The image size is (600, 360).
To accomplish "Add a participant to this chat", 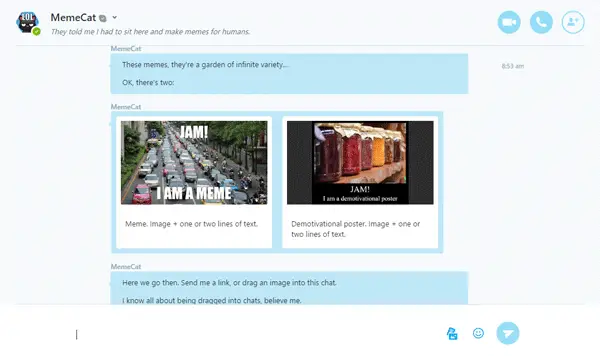I will [573, 22].
